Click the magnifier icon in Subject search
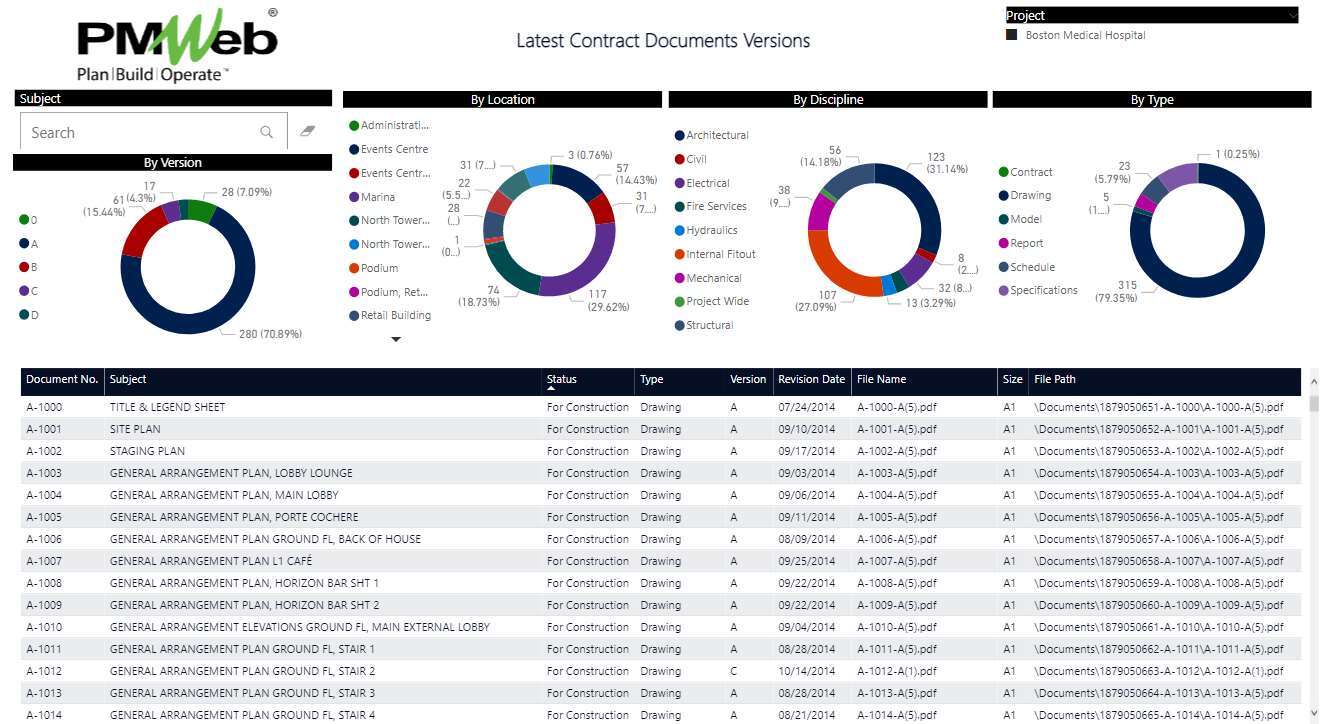Image resolution: width=1327 pixels, height=724 pixels. tap(266, 132)
